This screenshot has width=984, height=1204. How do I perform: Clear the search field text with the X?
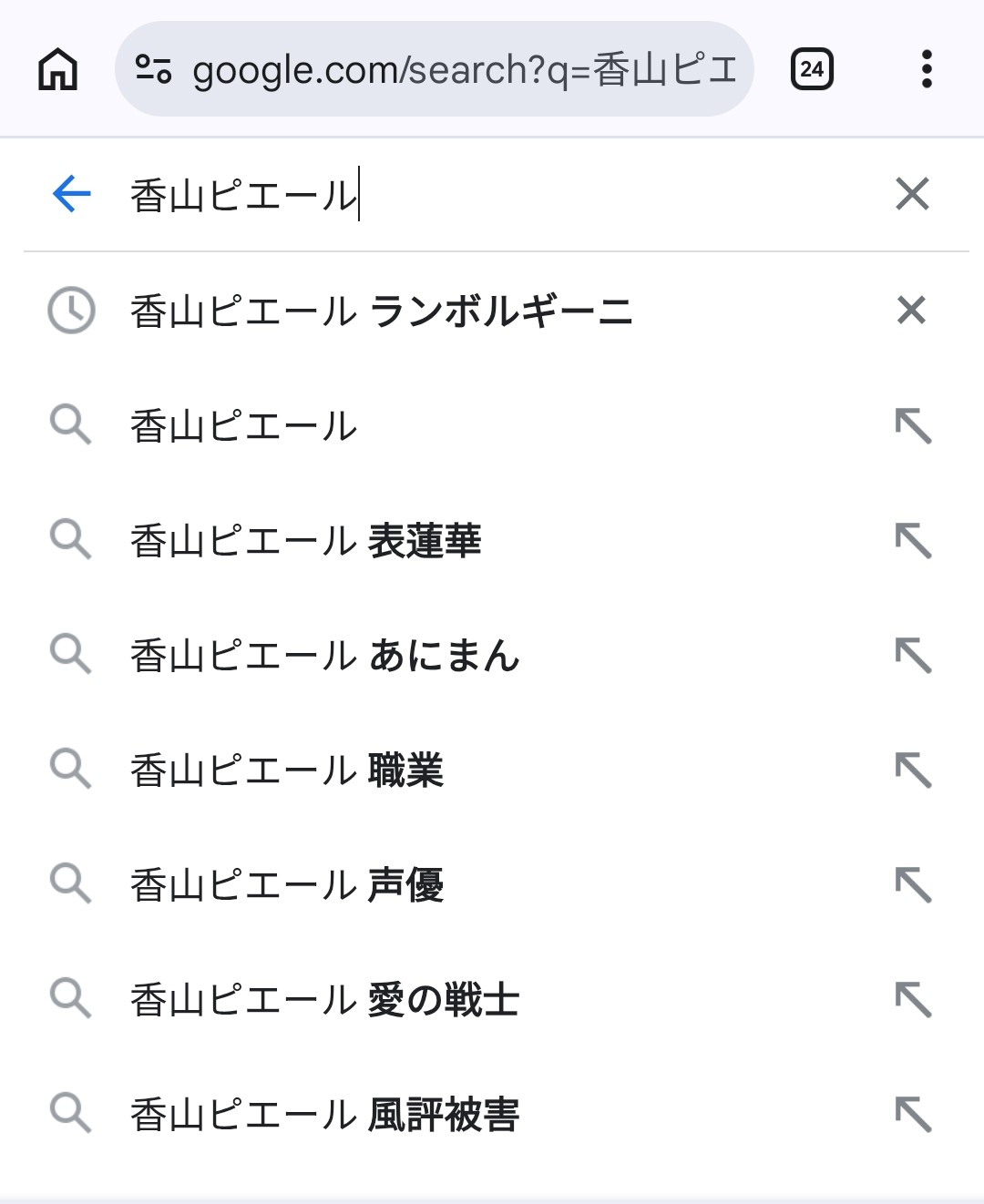(x=912, y=194)
